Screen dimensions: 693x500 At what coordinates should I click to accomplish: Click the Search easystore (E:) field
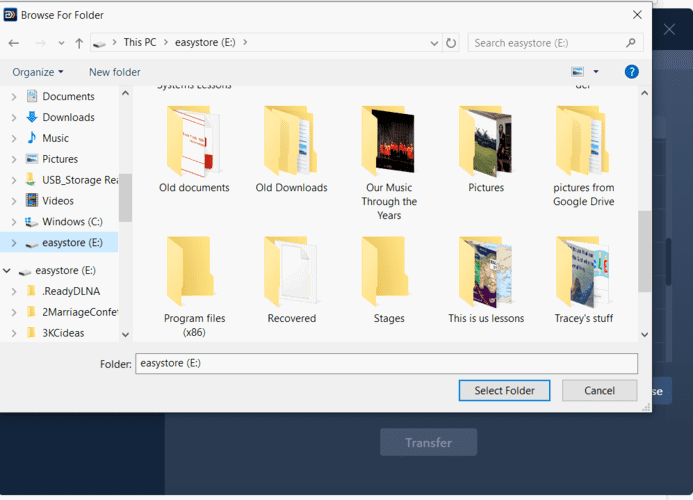555,43
